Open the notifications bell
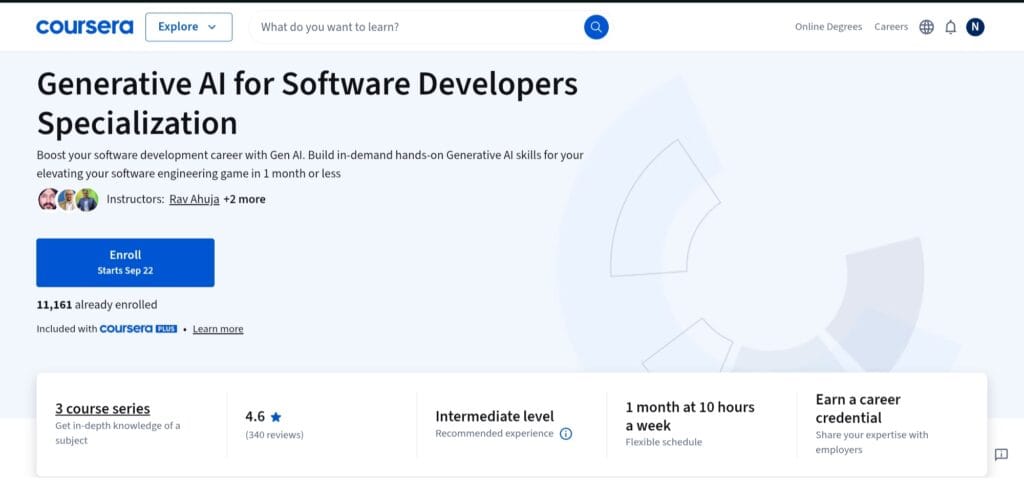Screen dimensions: 1024x481 coord(951,27)
